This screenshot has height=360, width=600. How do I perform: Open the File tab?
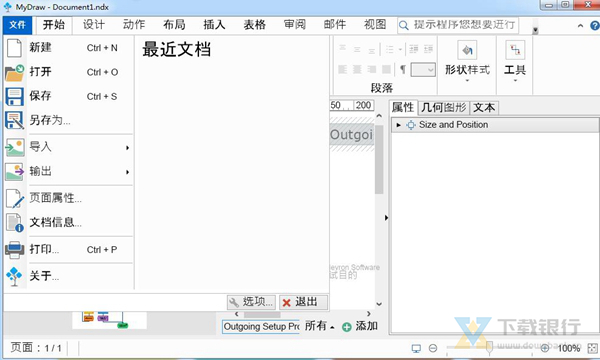(18, 25)
